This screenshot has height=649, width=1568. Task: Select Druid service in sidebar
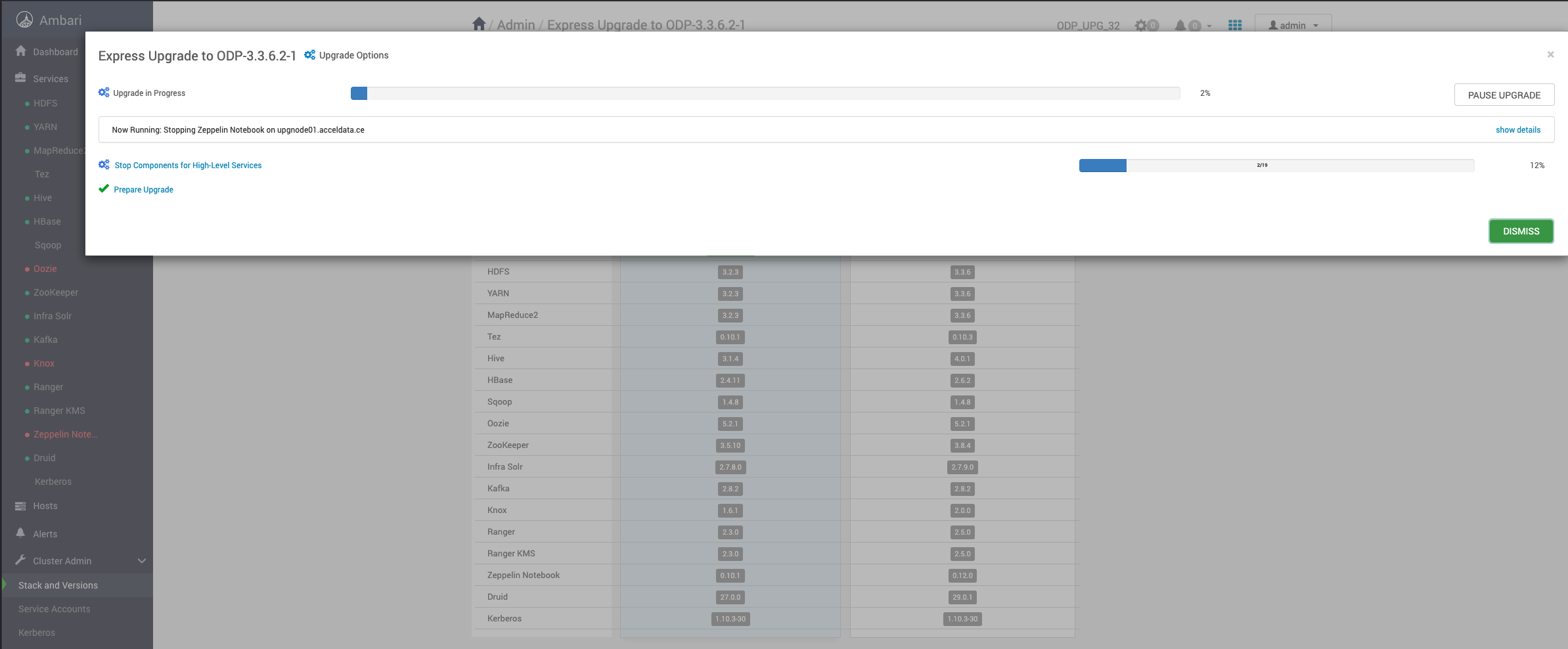[x=45, y=458]
